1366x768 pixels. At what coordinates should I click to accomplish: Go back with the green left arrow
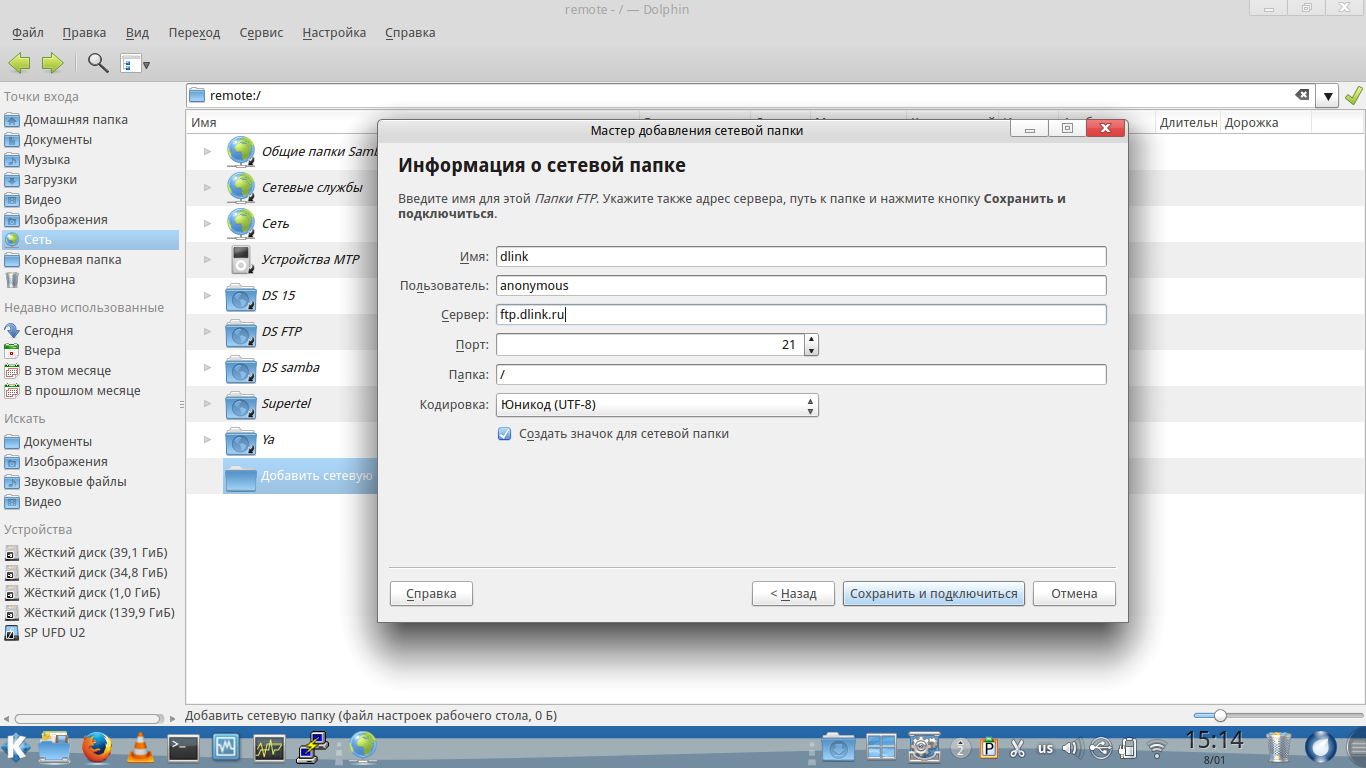point(20,63)
